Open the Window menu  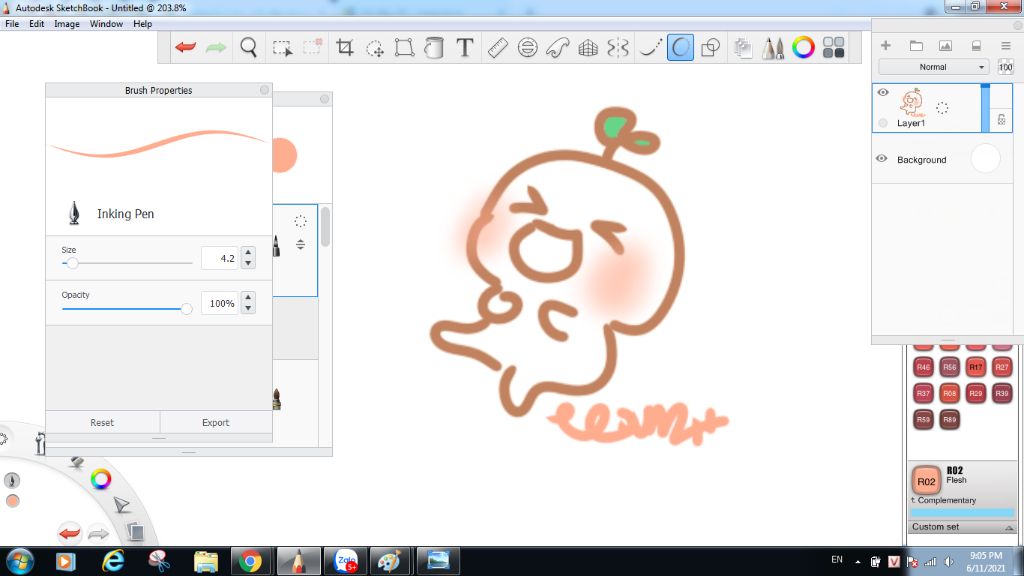click(x=106, y=24)
